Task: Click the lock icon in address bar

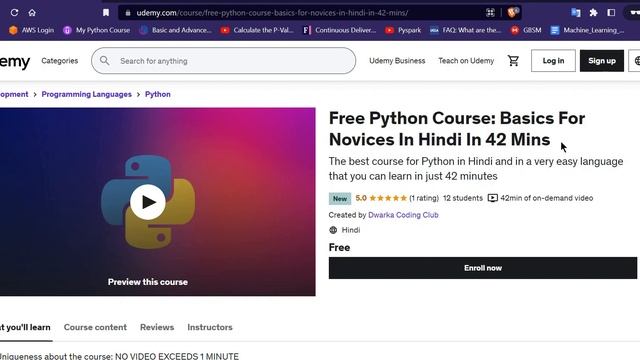Action: [128, 13]
